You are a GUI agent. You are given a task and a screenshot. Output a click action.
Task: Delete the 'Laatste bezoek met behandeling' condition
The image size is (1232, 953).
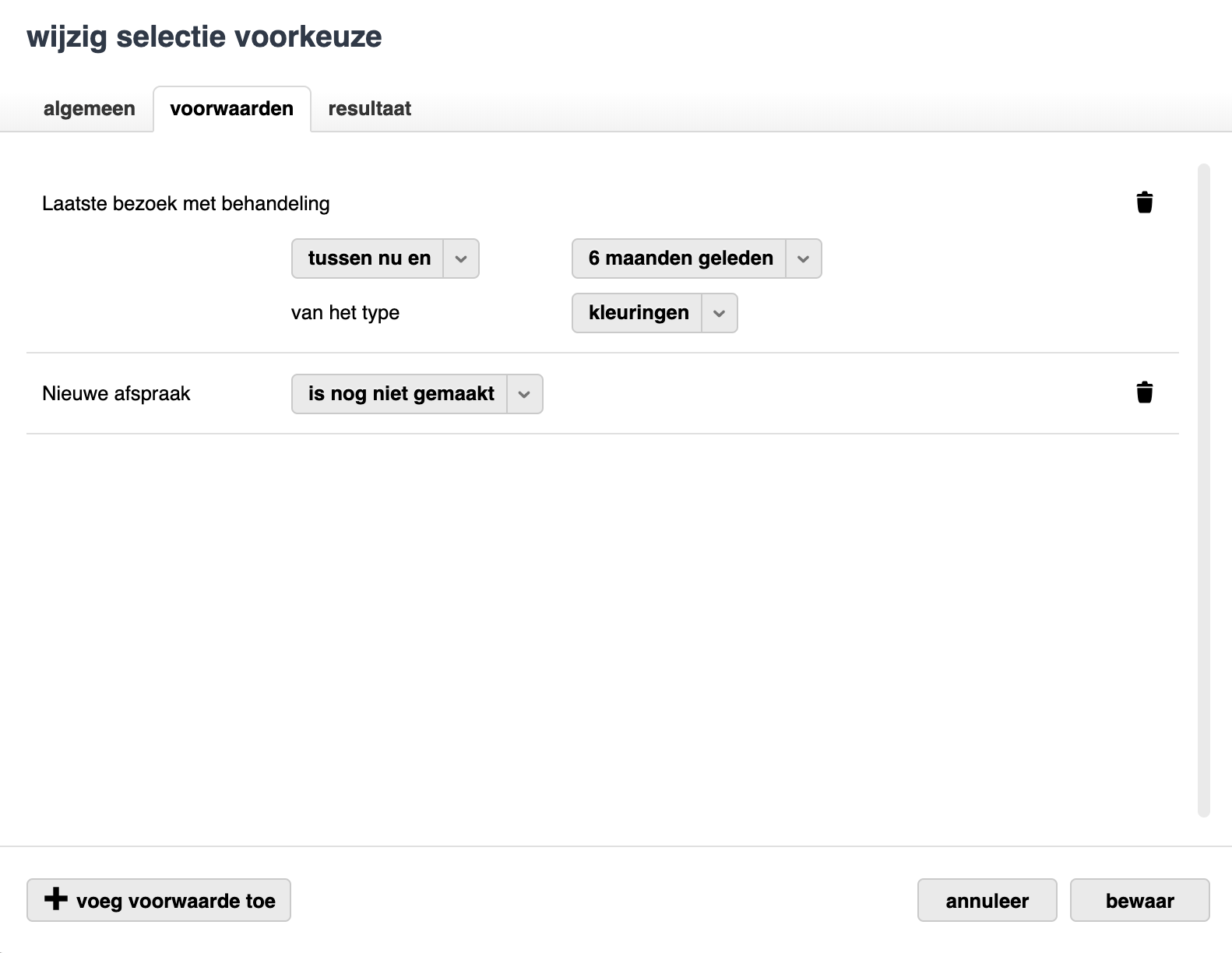pyautogui.click(x=1144, y=202)
